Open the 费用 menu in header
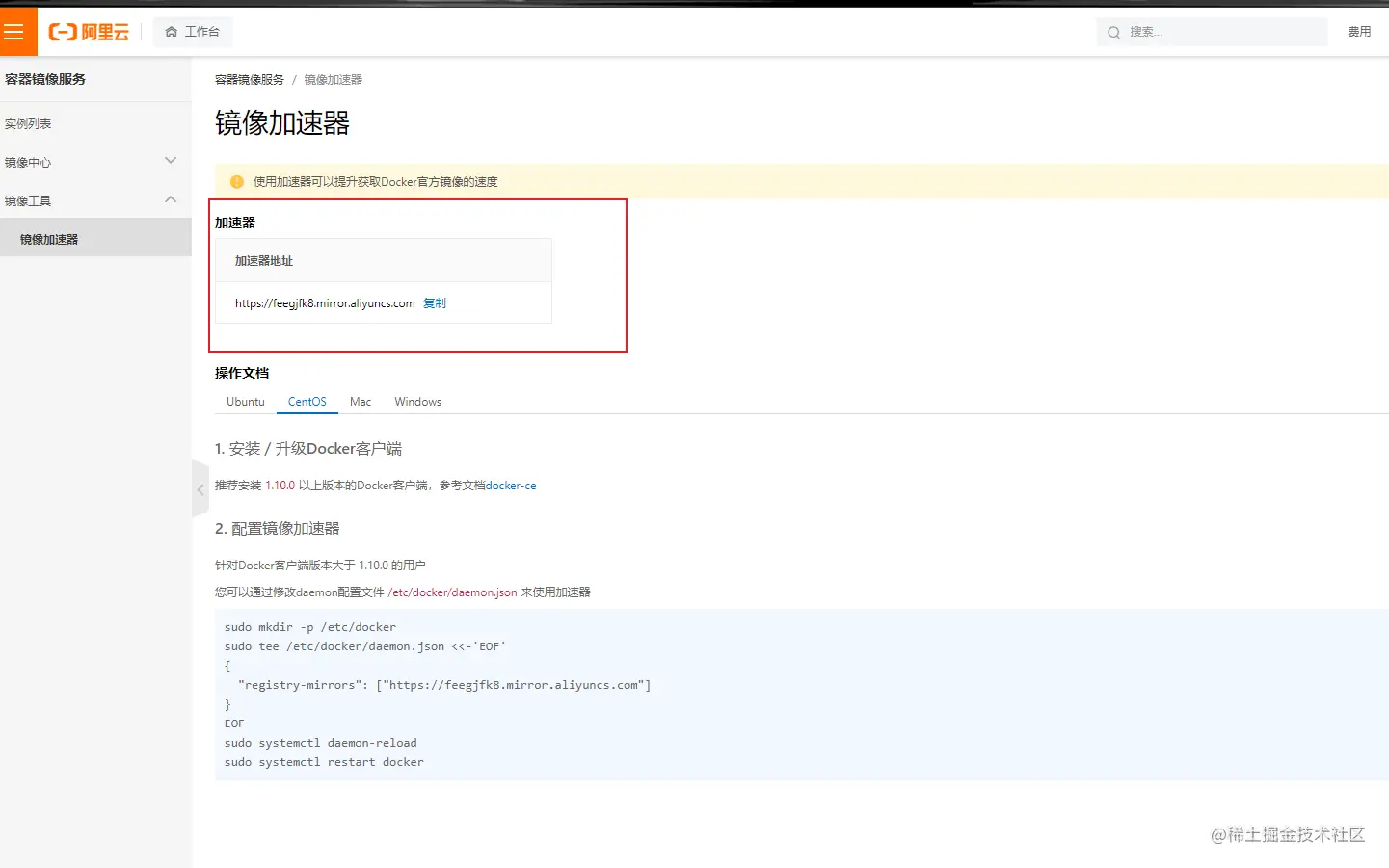Screen dimensions: 1389x868 (x=1359, y=32)
